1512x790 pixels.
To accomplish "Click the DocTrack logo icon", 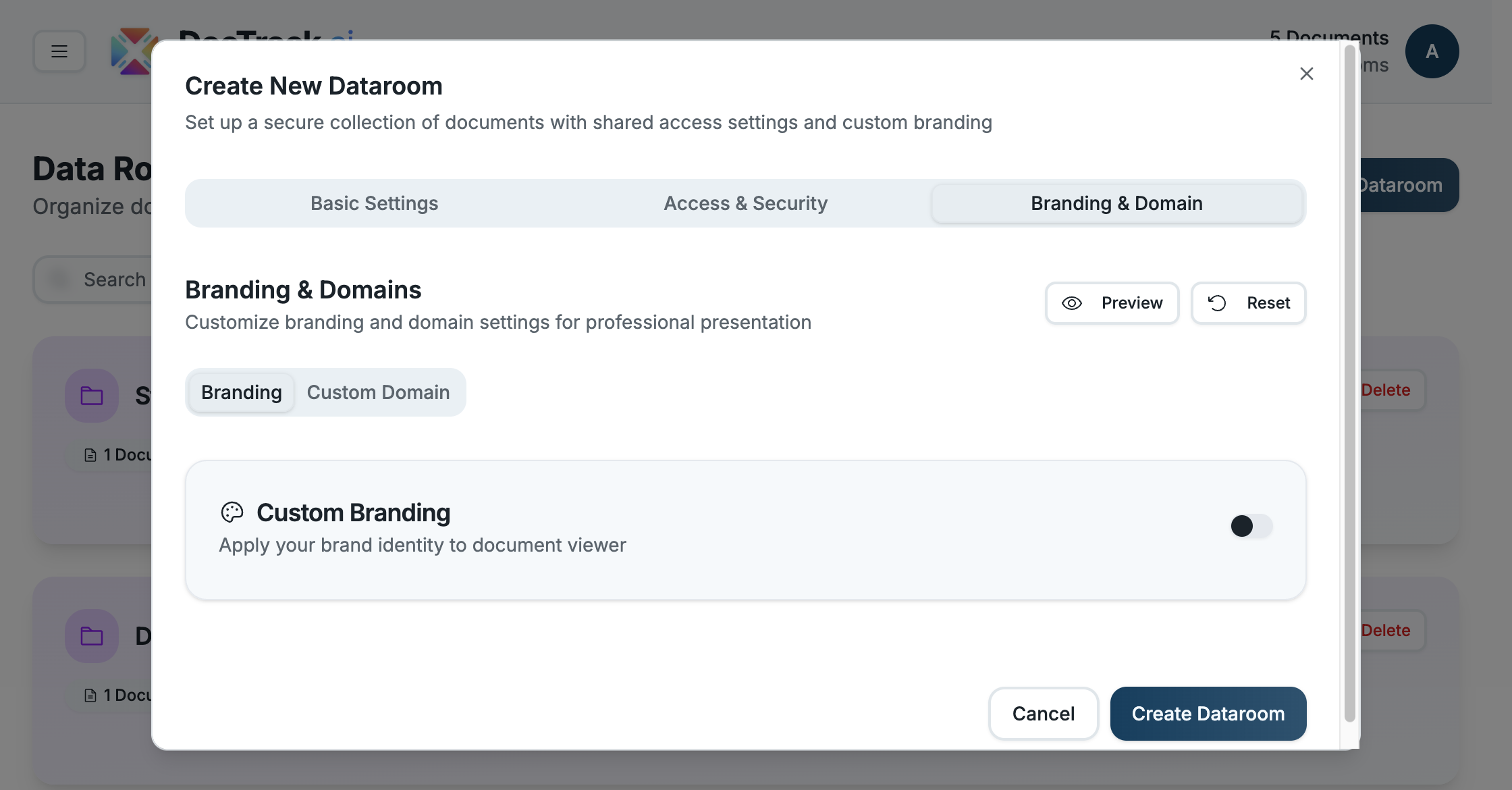I will click(134, 51).
